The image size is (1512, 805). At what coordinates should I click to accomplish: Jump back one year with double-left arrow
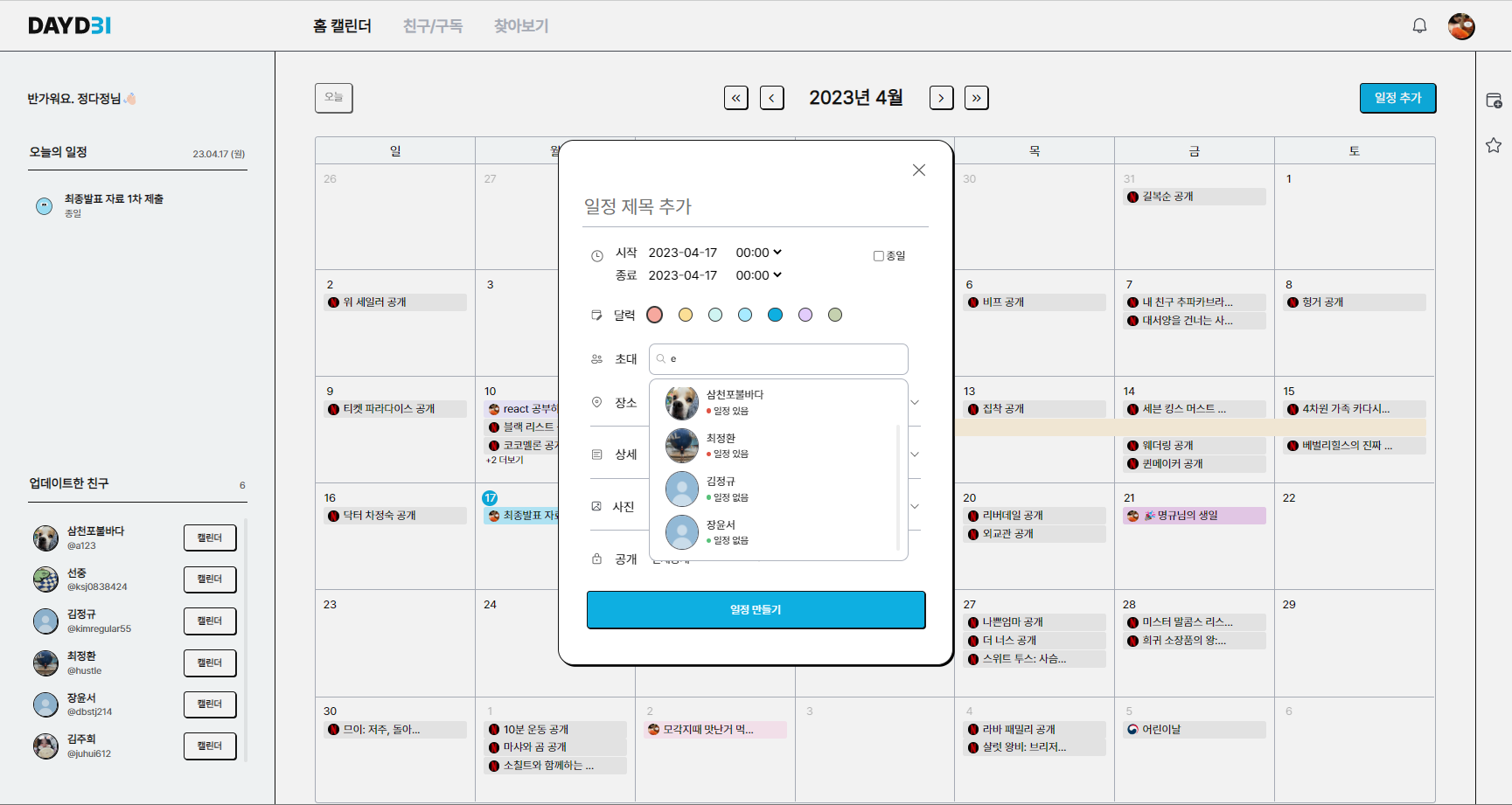coord(736,98)
